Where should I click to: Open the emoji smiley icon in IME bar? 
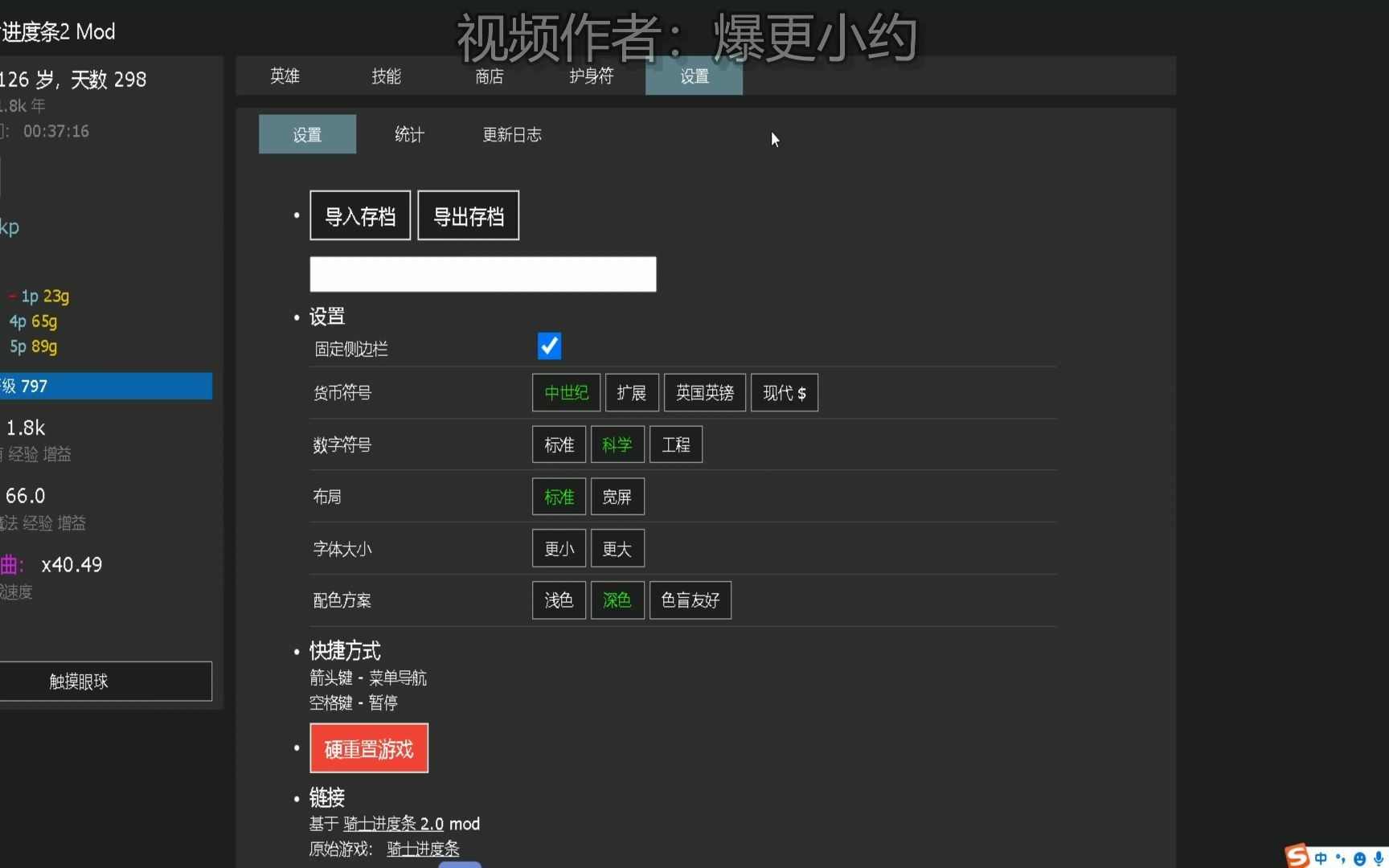click(1359, 858)
